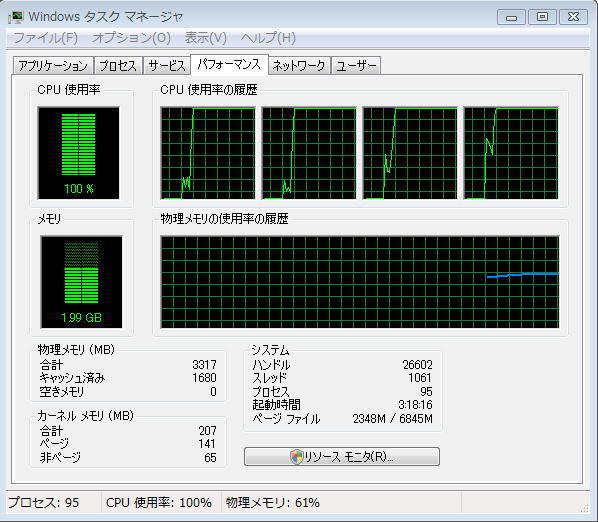Click the shield icon on Resource Monitor button
Viewport: 598px width, 522px height.
click(296, 456)
